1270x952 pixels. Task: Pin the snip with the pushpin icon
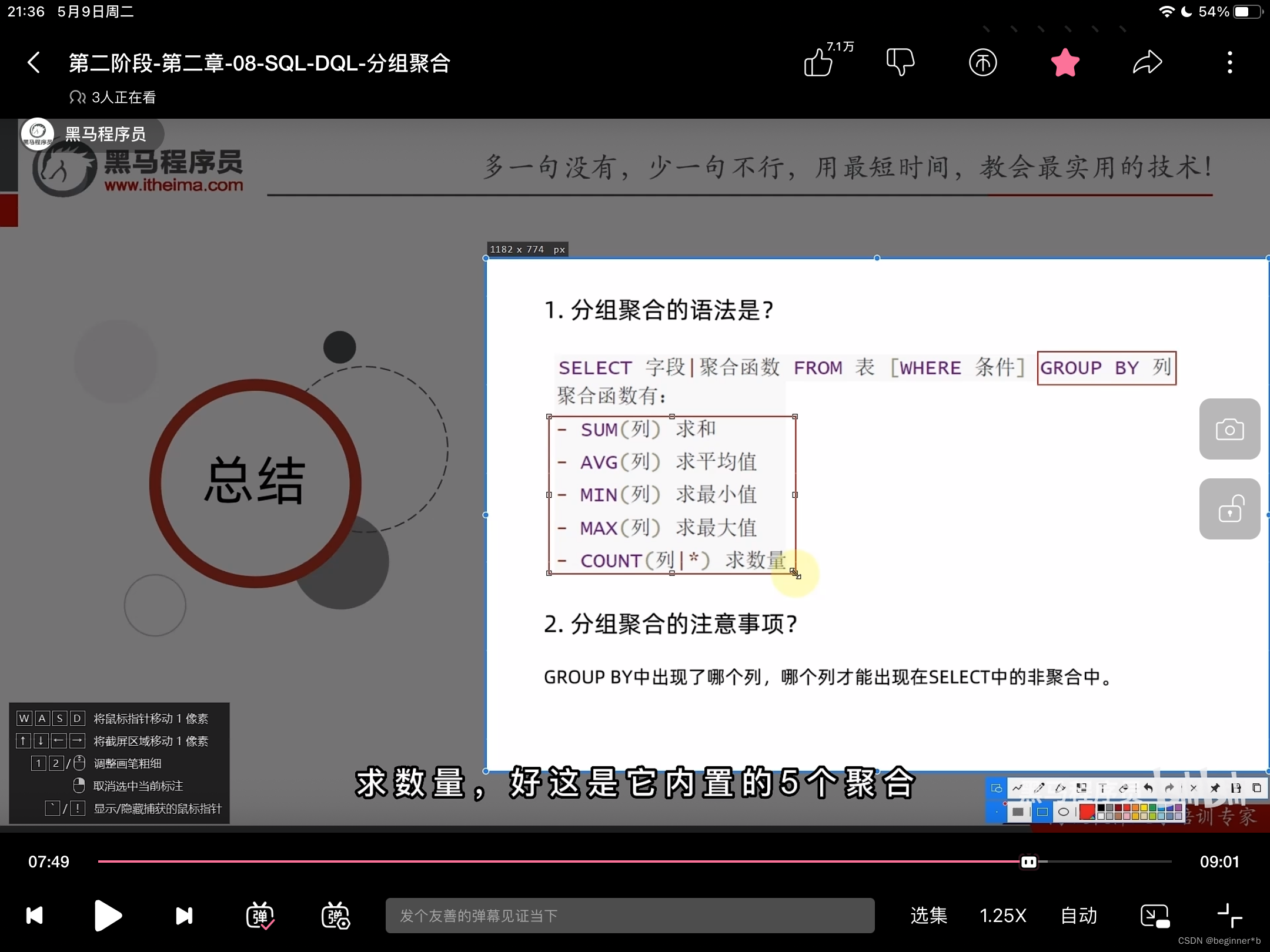point(1215,788)
